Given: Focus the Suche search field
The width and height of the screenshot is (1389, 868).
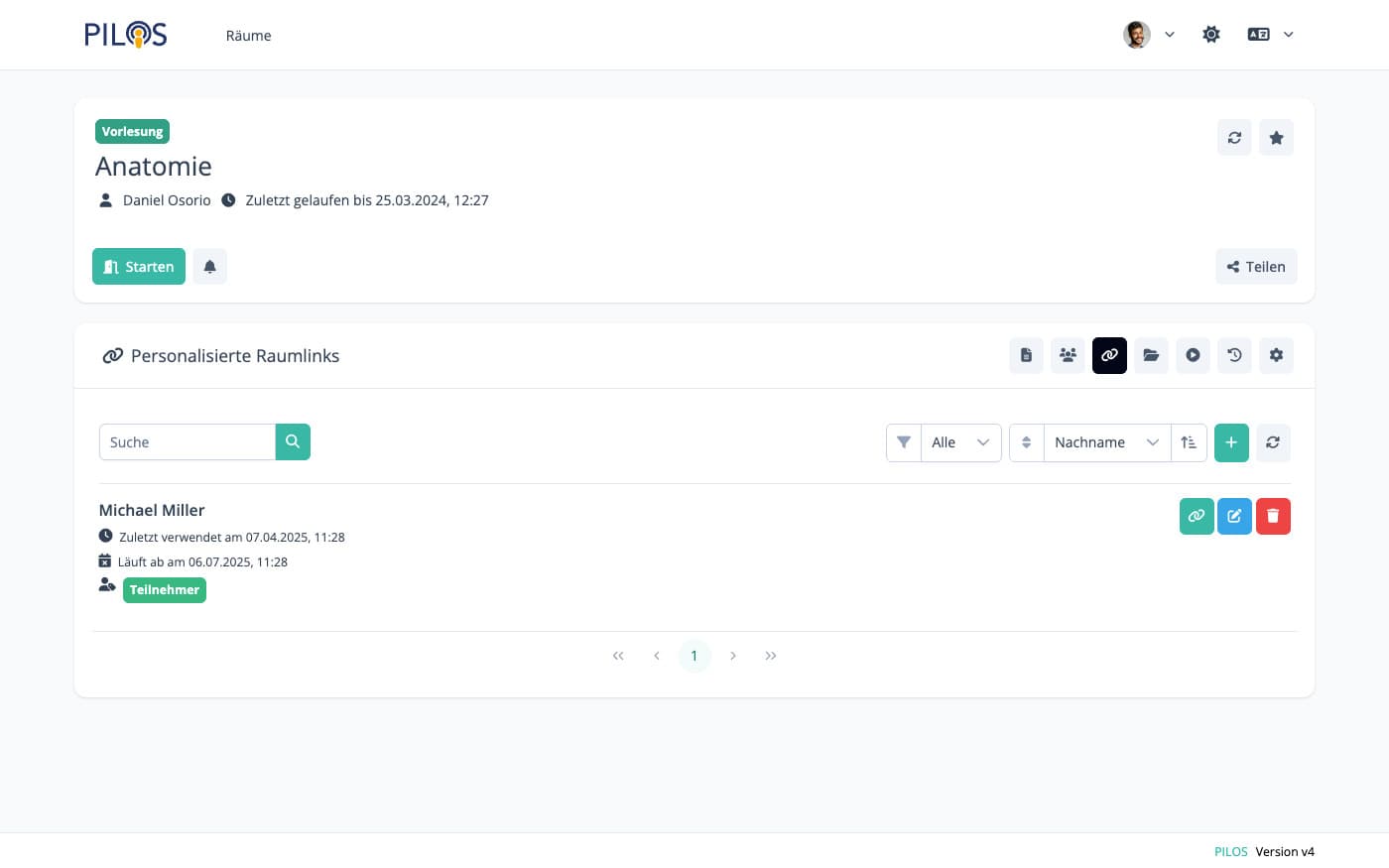Looking at the screenshot, I should point(187,442).
